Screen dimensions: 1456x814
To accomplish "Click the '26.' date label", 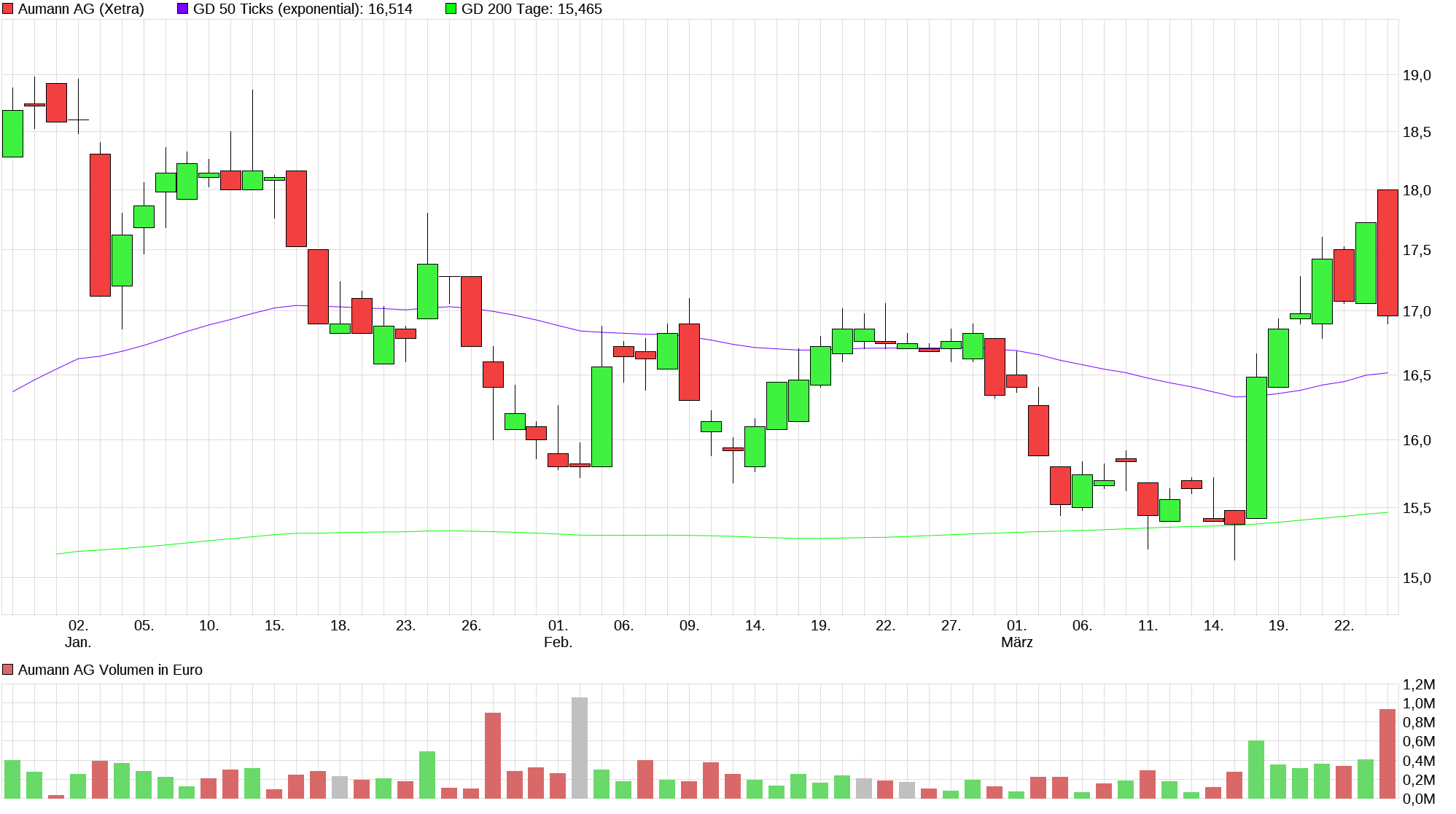I will click(x=471, y=625).
